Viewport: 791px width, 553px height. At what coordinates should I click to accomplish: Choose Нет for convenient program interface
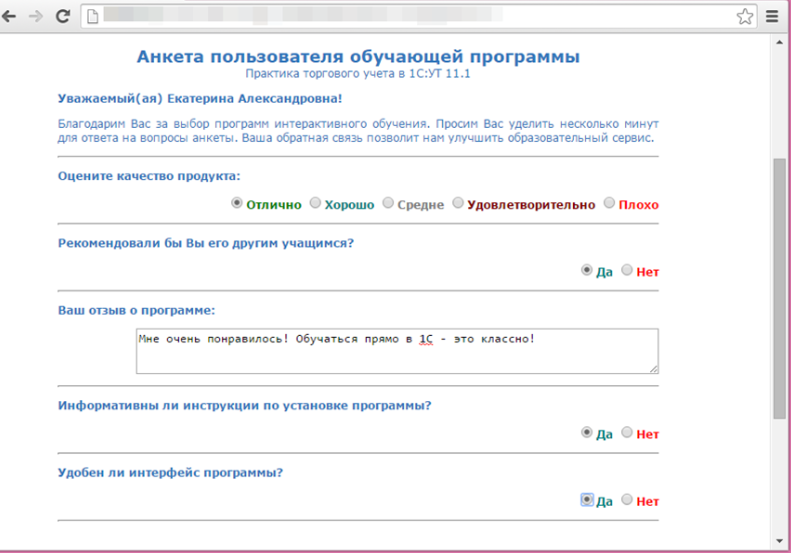tap(627, 500)
